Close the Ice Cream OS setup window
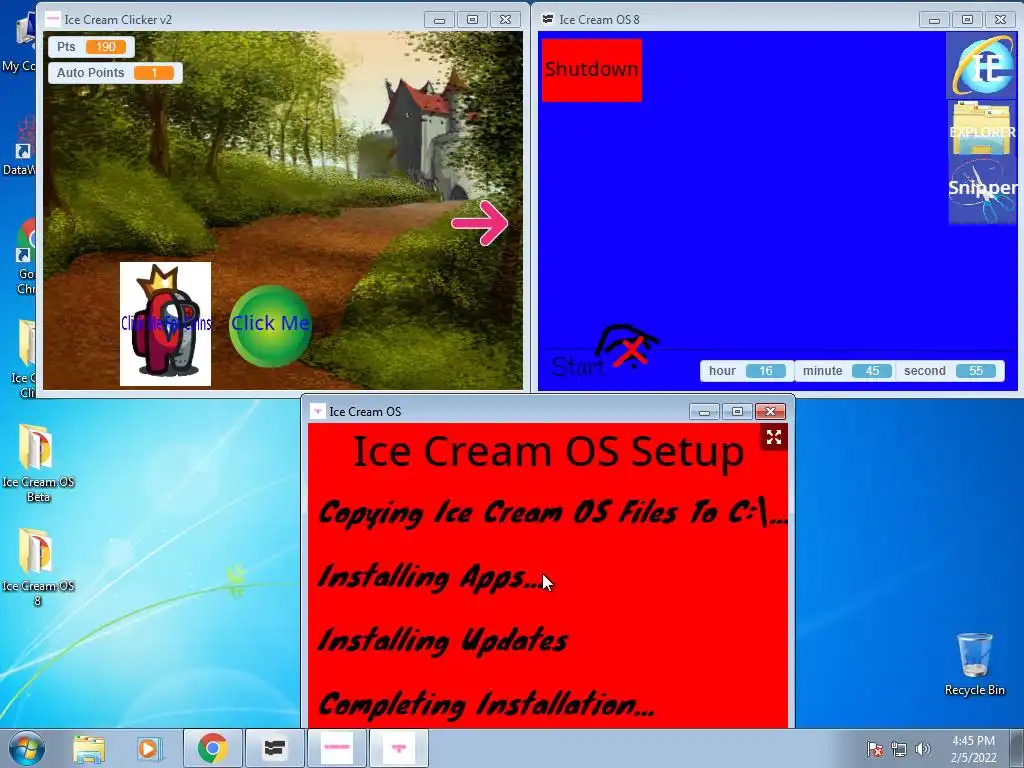1024x768 pixels. click(770, 411)
